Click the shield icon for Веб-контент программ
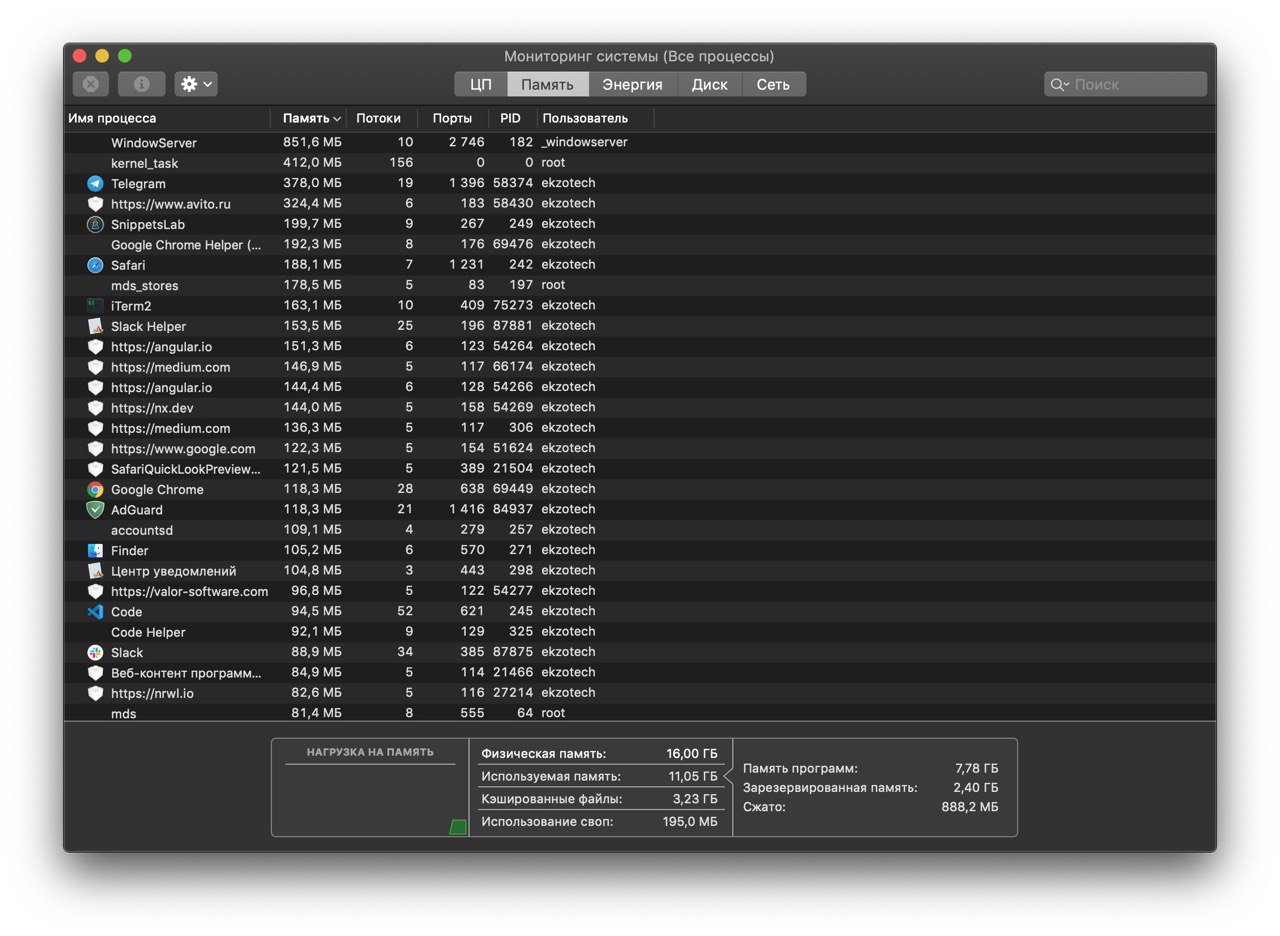 tap(95, 672)
